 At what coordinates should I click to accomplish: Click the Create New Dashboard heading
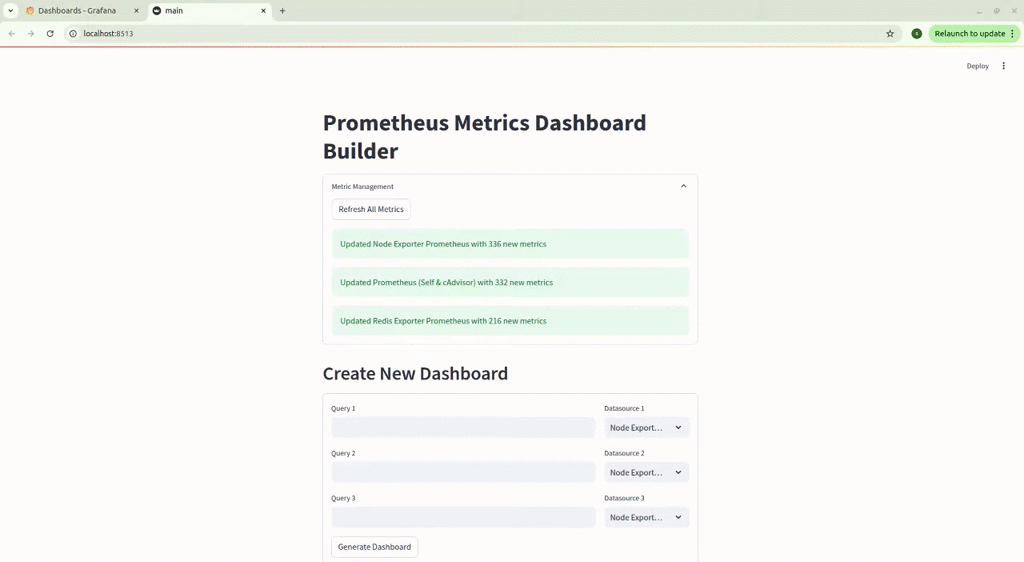click(x=415, y=373)
